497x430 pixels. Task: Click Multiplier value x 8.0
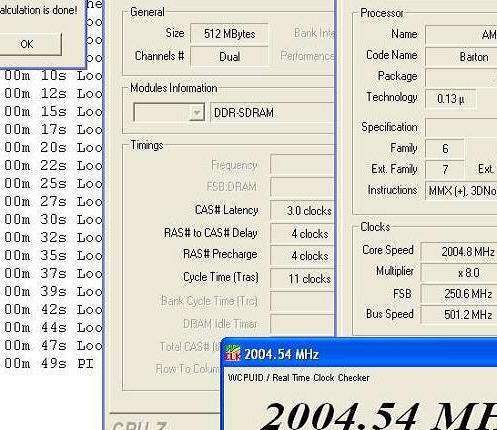tap(459, 273)
